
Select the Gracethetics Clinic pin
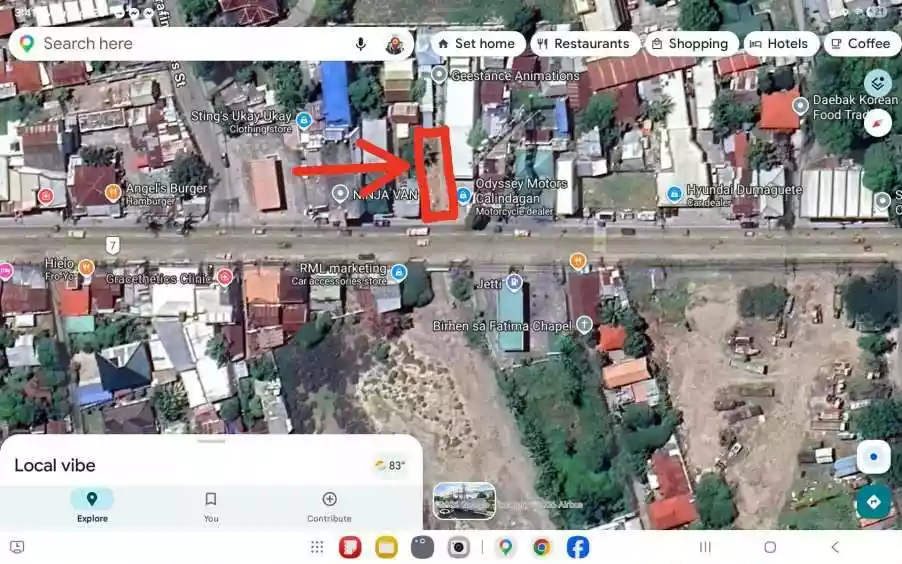coord(224,277)
